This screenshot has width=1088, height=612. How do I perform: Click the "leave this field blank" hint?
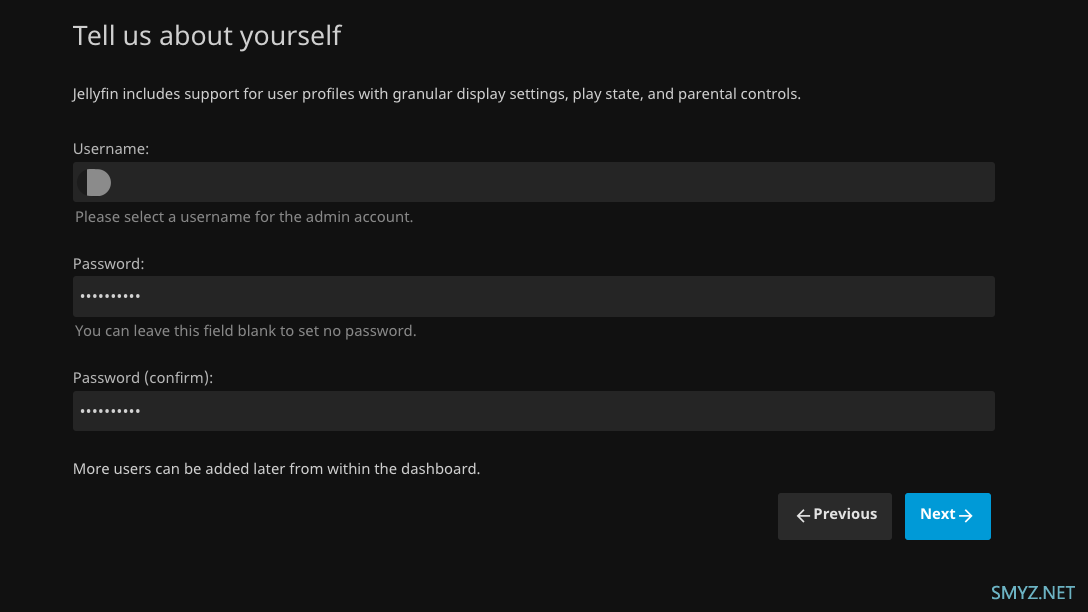[245, 331]
